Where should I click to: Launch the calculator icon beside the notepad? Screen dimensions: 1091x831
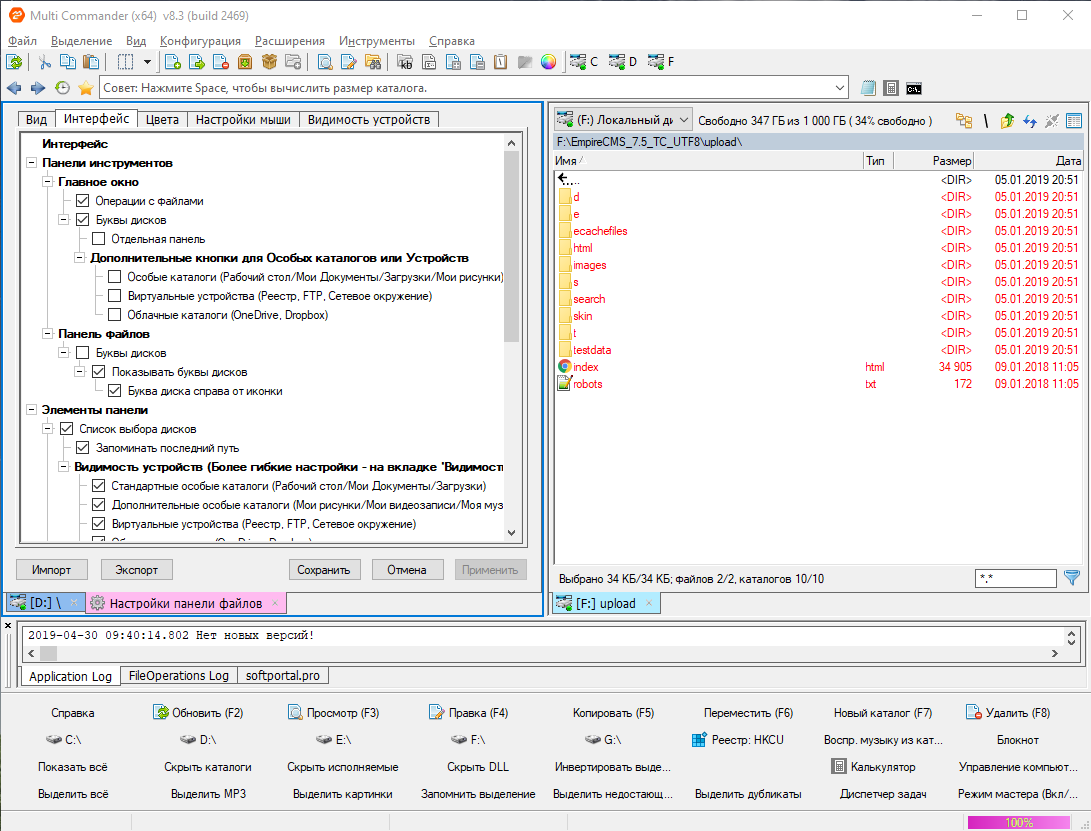click(891, 88)
